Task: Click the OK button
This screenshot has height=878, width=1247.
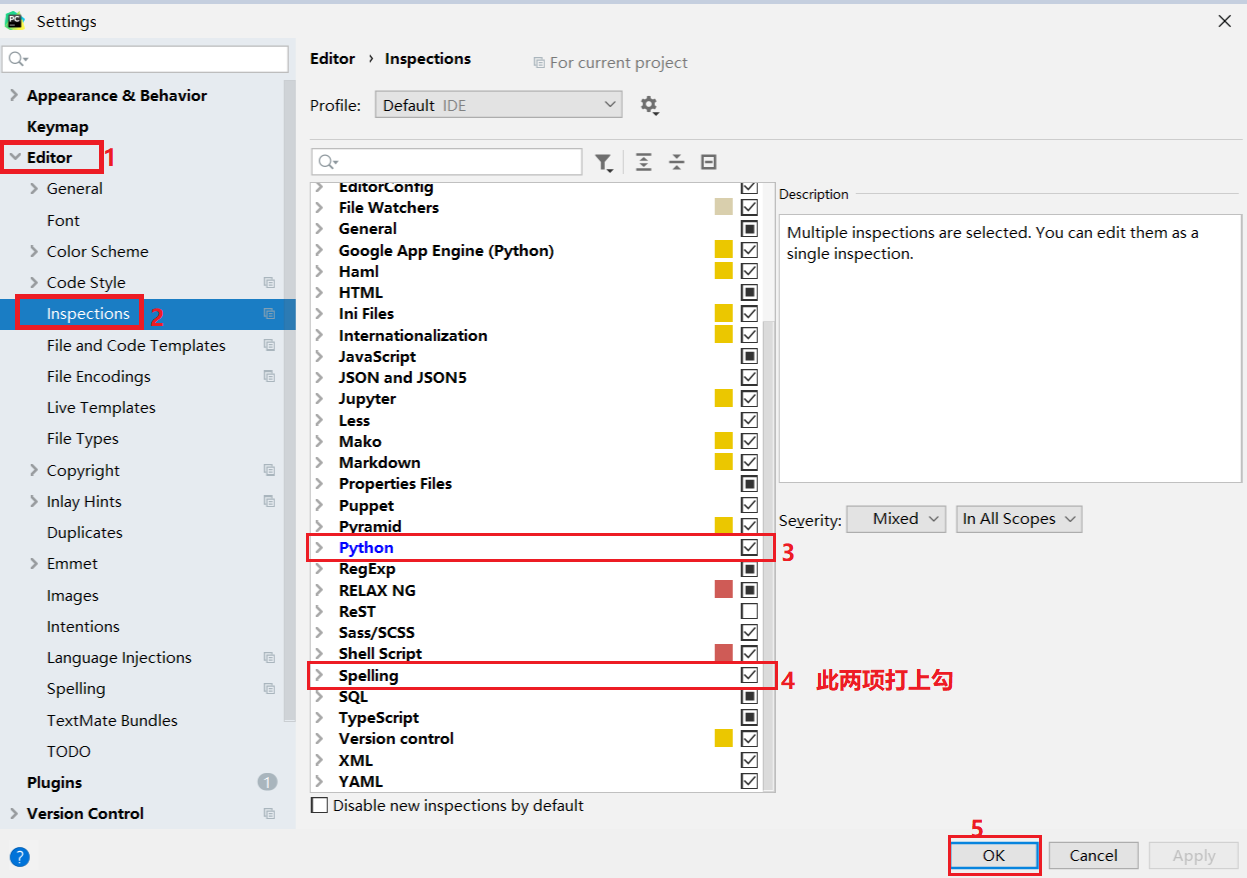Action: [993, 855]
